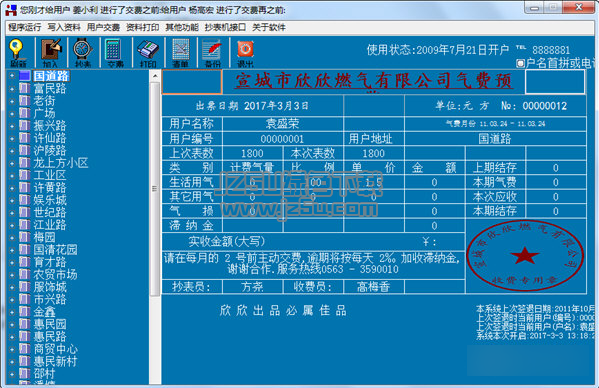The height and width of the screenshot is (388, 599).
Task: Click the 打印 printer icon
Action: (x=148, y=53)
